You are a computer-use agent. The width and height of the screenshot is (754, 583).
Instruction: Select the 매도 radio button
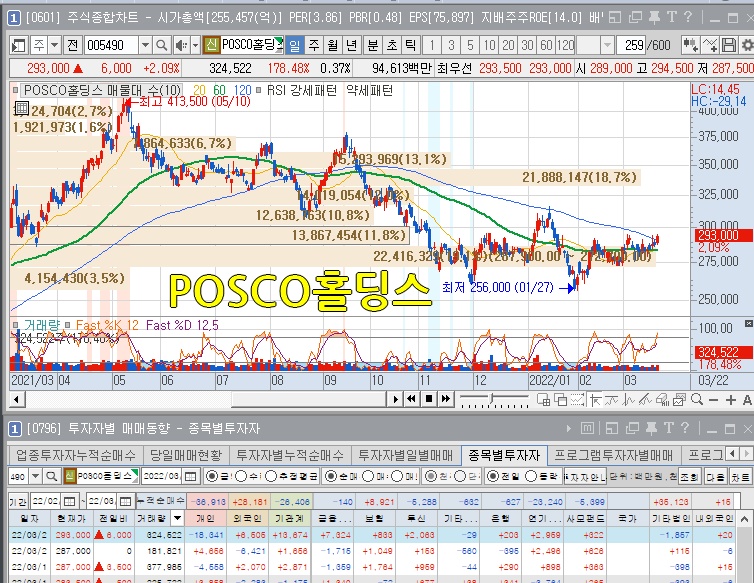[x=397, y=476]
